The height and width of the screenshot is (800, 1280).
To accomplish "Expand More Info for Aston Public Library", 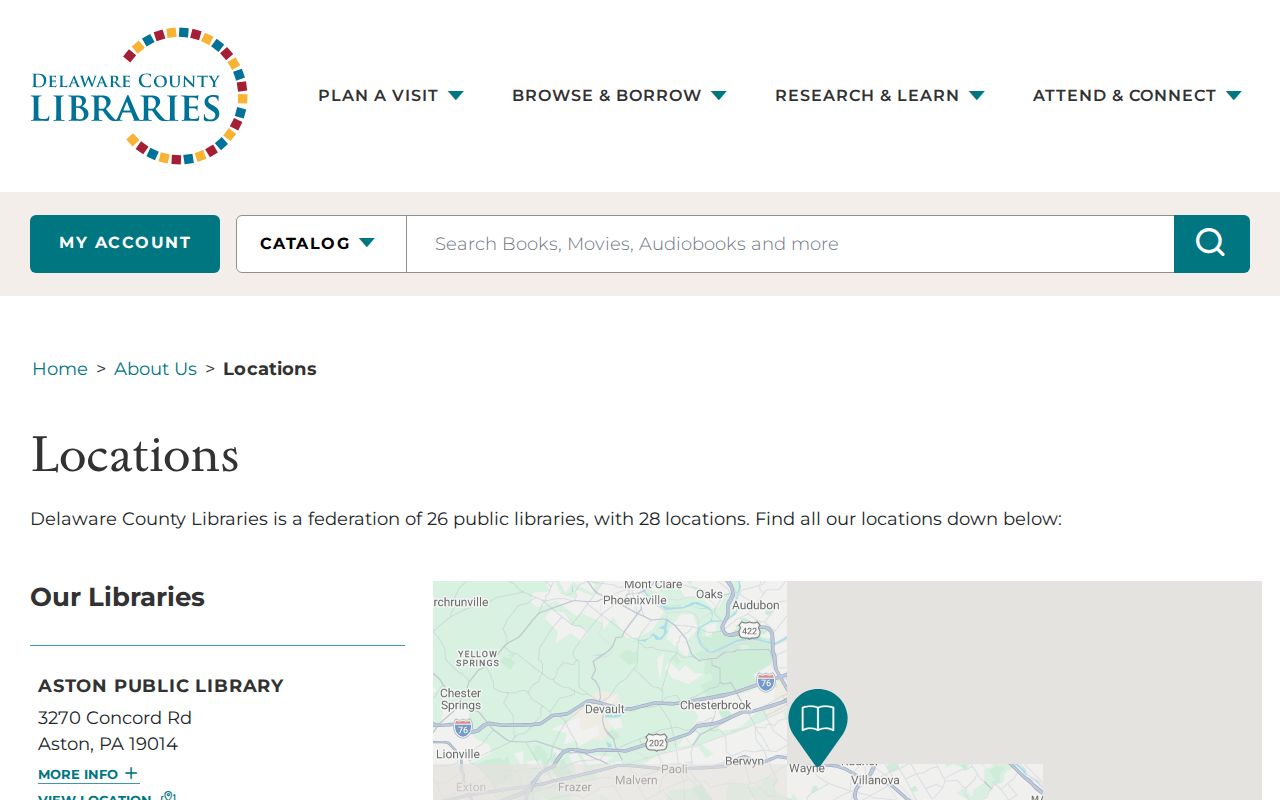I will [x=88, y=775].
